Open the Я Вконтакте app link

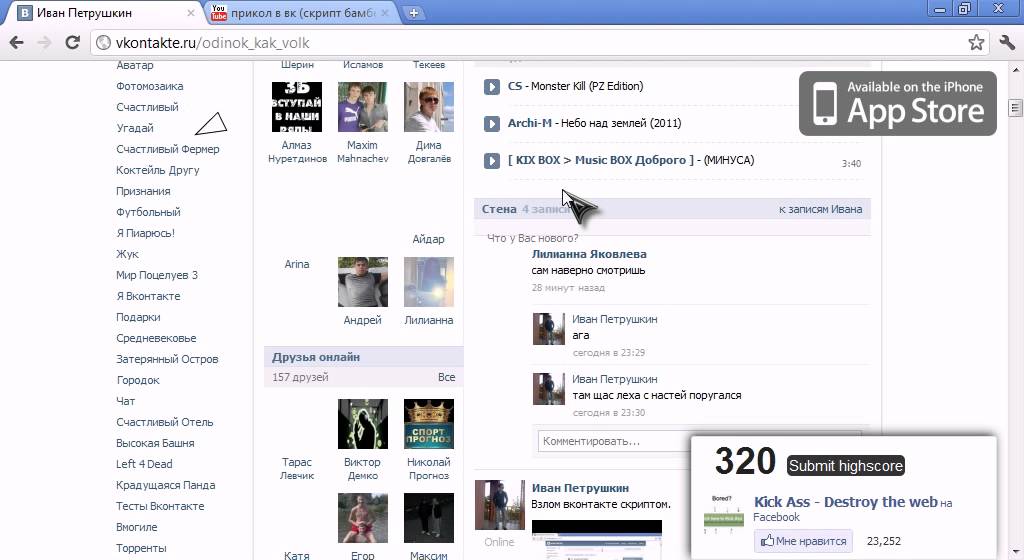coord(148,296)
